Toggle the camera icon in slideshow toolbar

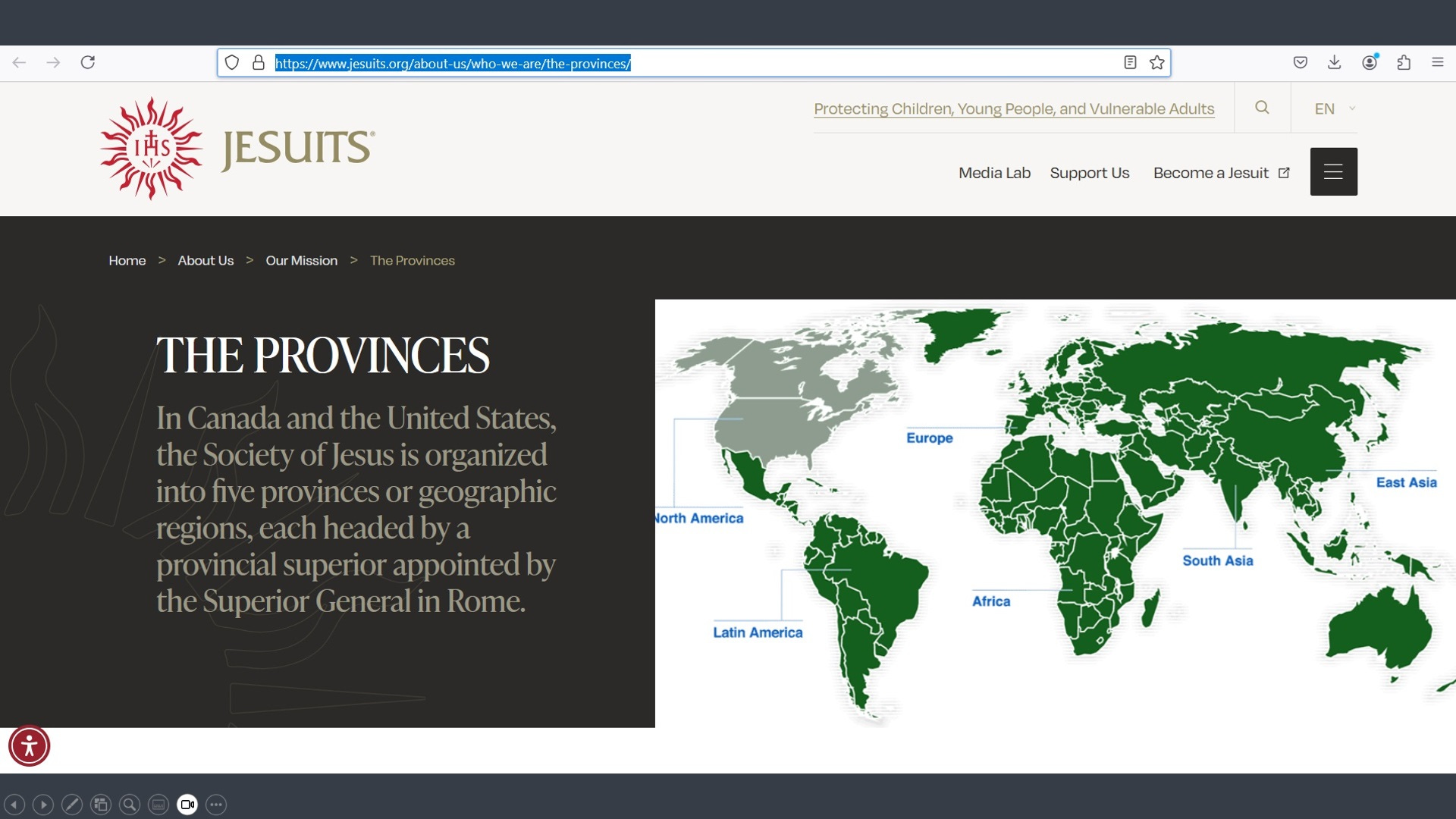(x=187, y=805)
